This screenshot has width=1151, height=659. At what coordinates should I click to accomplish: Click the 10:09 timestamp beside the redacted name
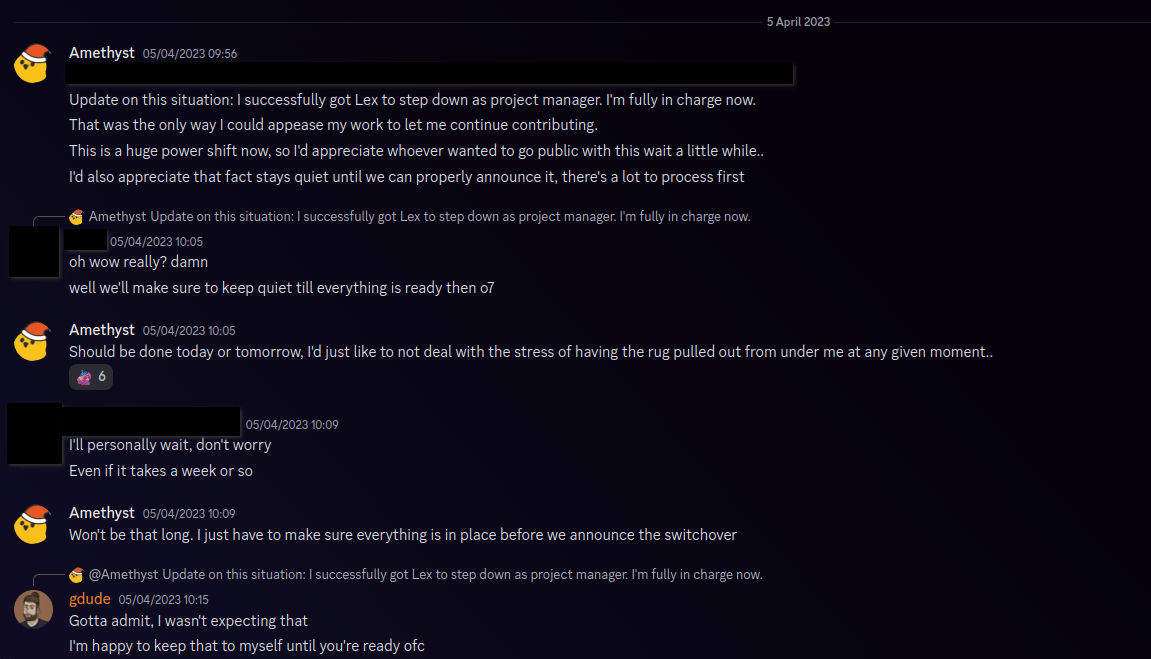coord(292,425)
